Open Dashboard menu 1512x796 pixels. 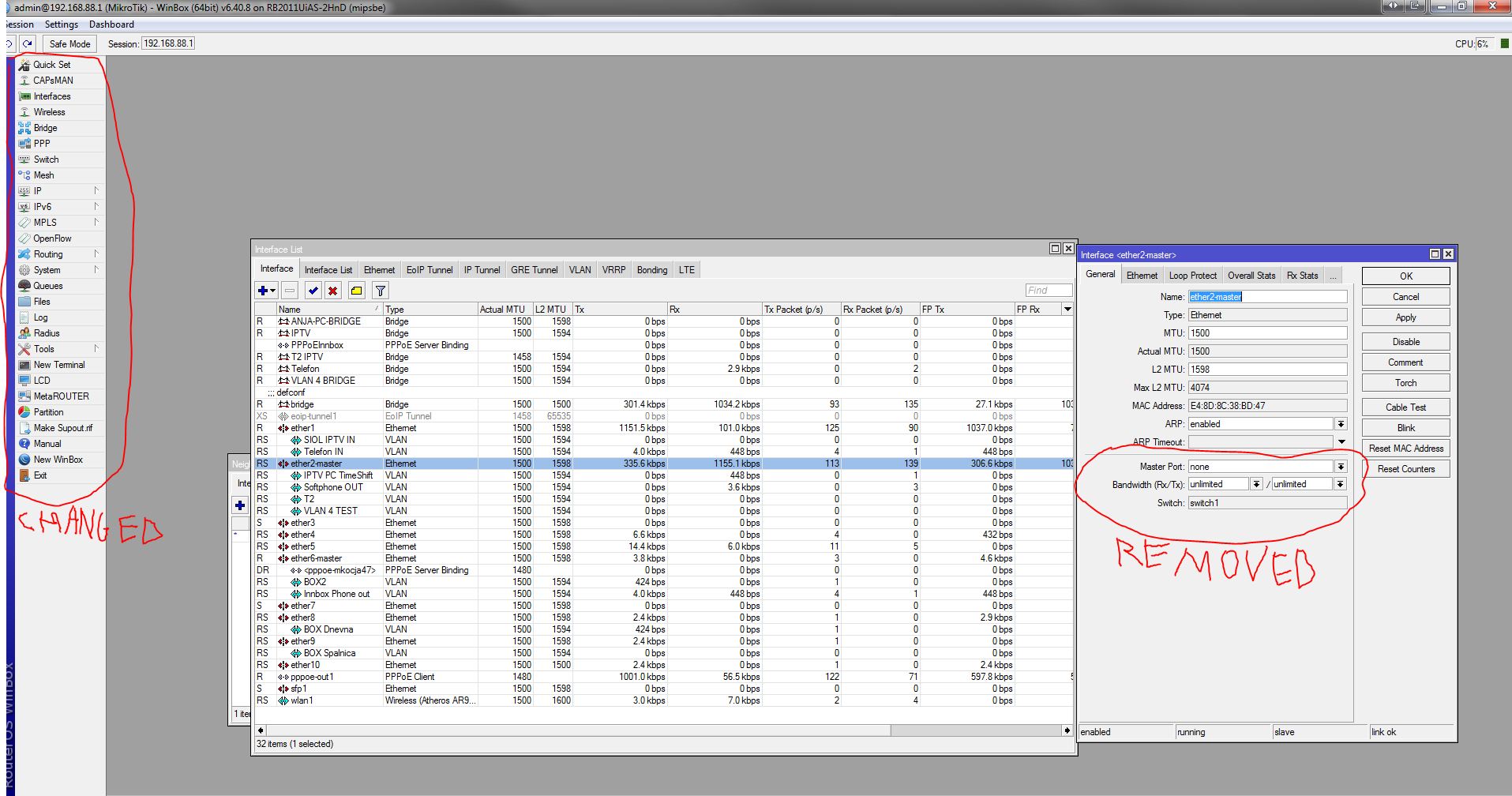point(111,24)
